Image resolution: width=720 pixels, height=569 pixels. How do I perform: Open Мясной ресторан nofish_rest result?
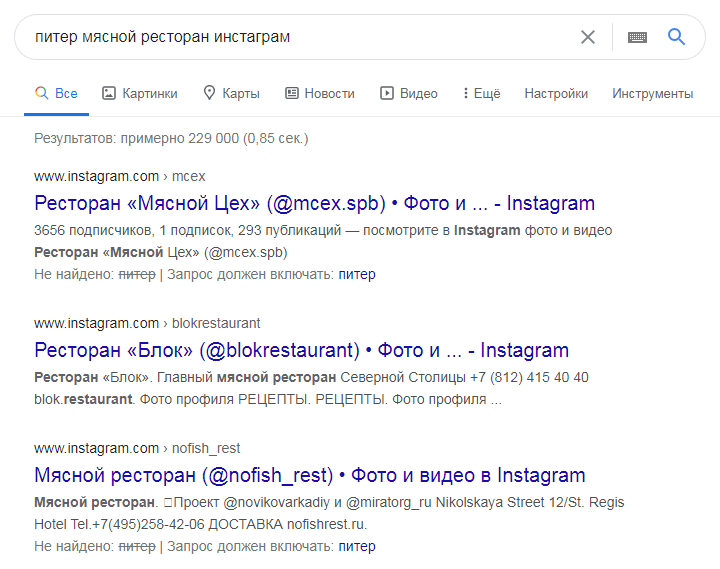310,475
